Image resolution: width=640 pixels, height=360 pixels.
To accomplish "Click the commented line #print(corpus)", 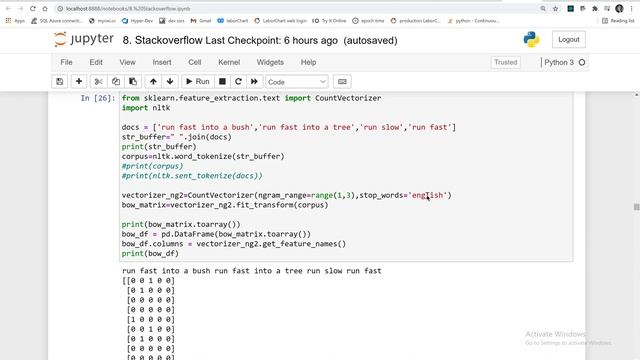I will tap(152, 166).
